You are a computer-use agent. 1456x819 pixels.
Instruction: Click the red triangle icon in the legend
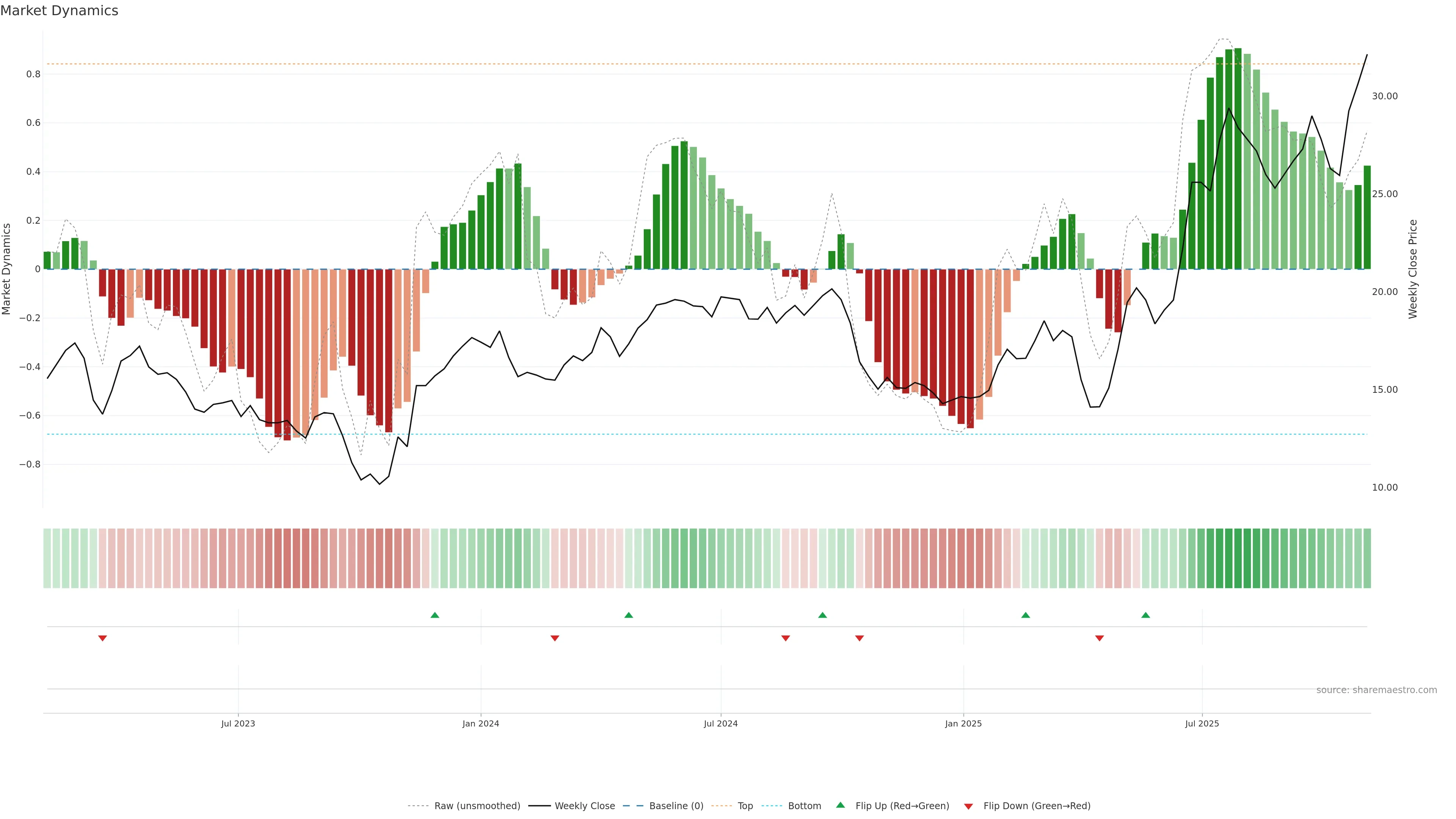pos(968,806)
